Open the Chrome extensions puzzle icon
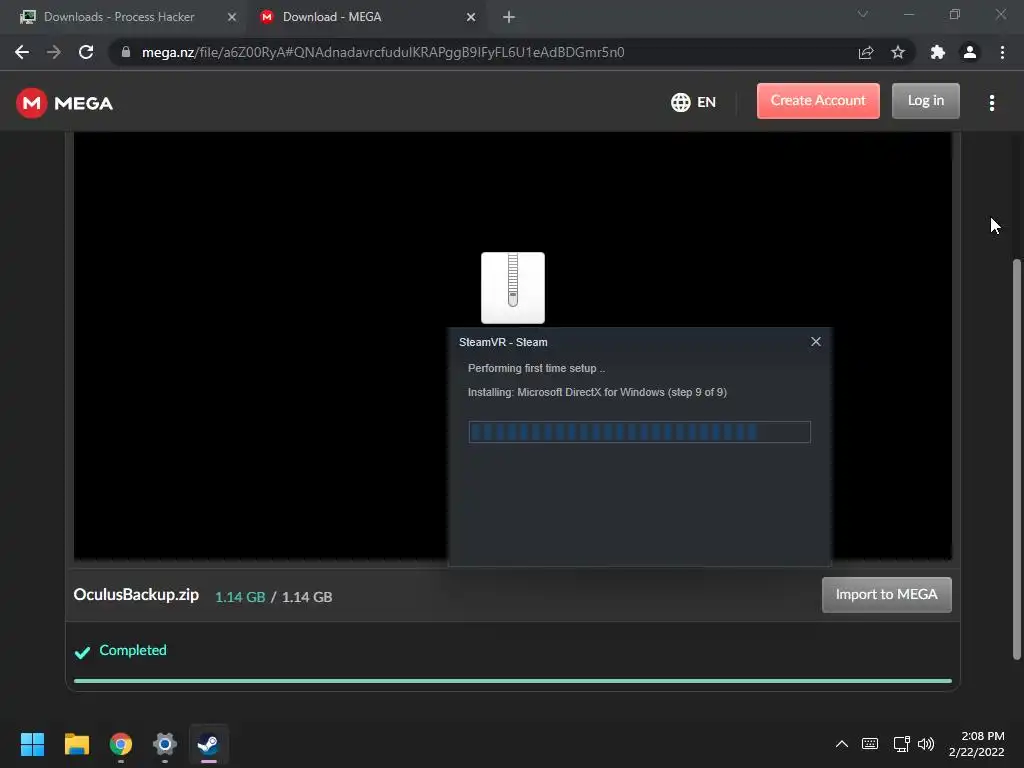The image size is (1024, 768). tap(937, 52)
